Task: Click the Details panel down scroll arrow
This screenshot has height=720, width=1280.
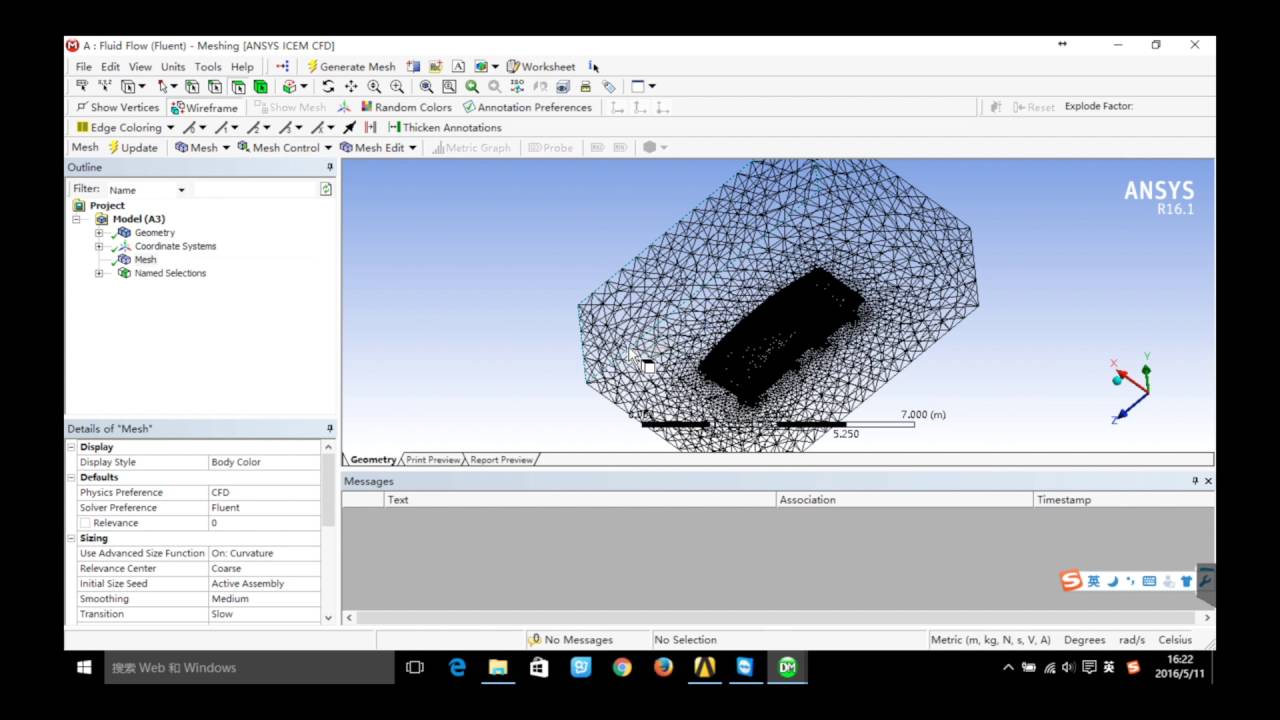Action: pyautogui.click(x=329, y=619)
